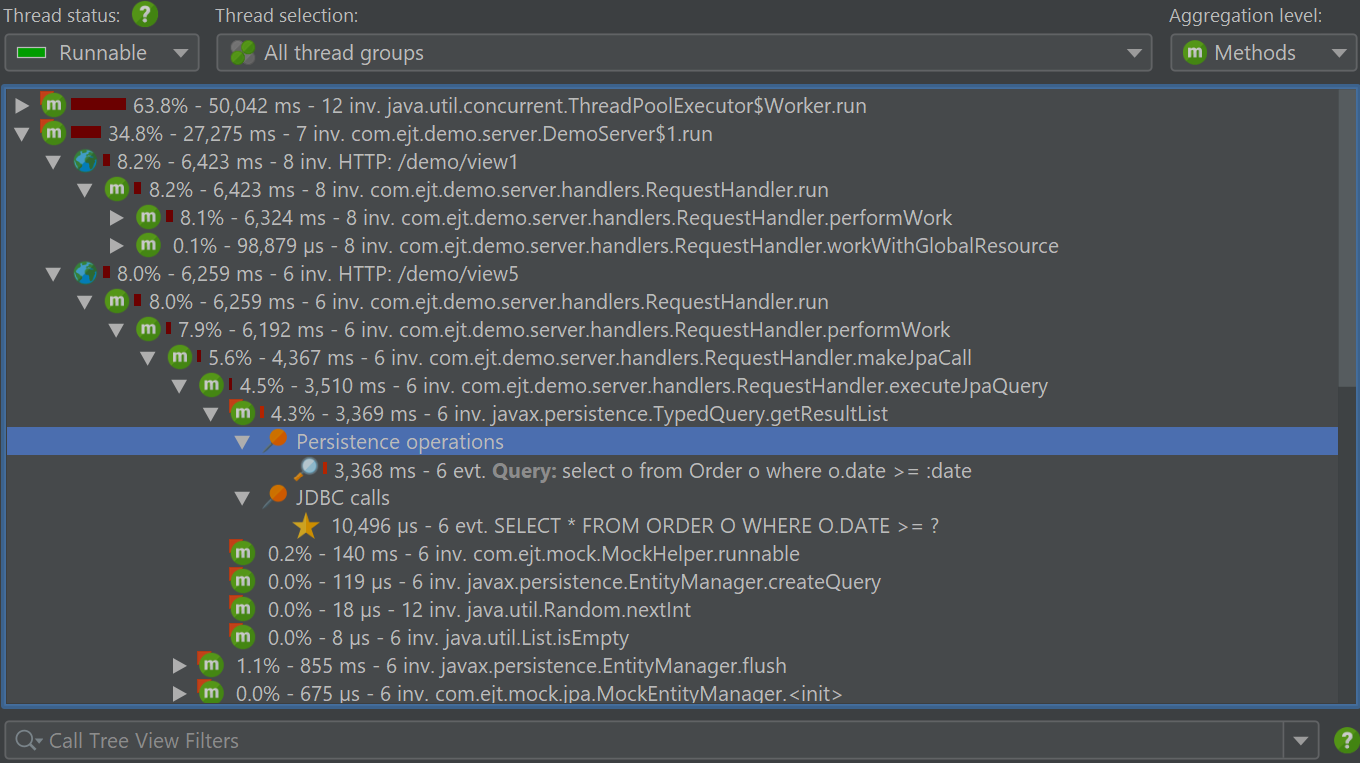This screenshot has width=1360, height=763.
Task: Collapse the executeJpaQuery node
Action: coord(179,385)
